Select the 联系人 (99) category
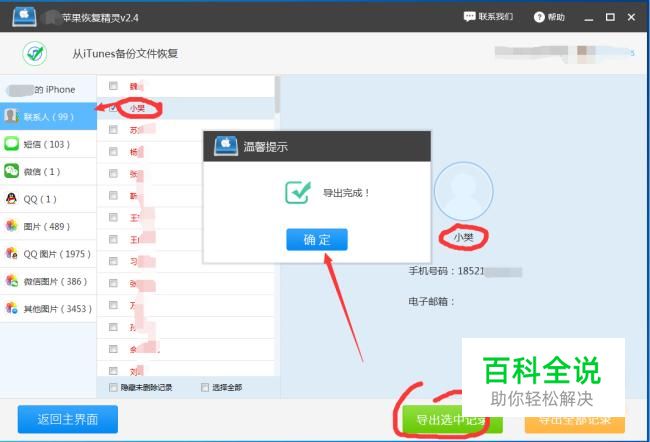650x442 pixels. tap(48, 116)
